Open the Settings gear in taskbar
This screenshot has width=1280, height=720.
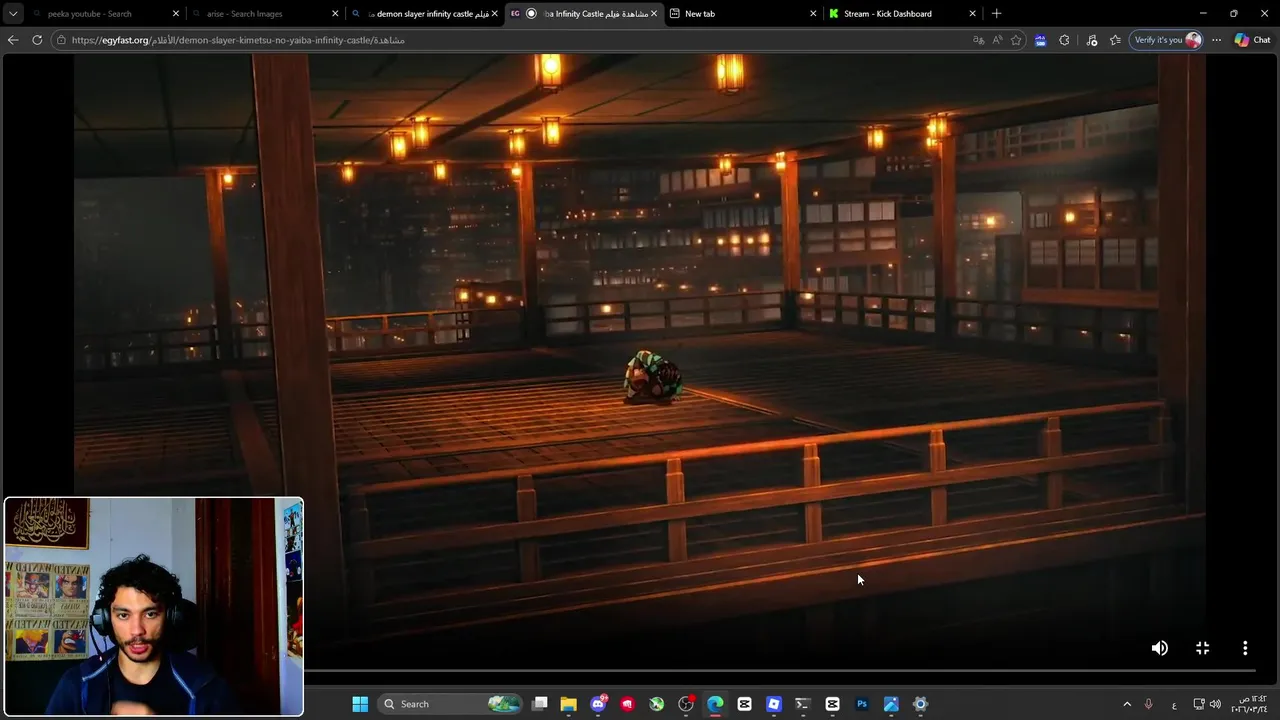coord(920,704)
